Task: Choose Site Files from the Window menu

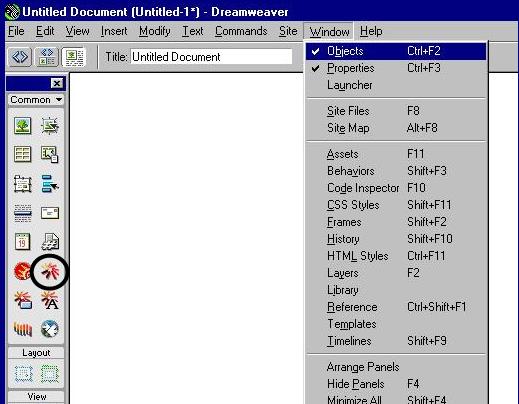Action: click(396, 111)
